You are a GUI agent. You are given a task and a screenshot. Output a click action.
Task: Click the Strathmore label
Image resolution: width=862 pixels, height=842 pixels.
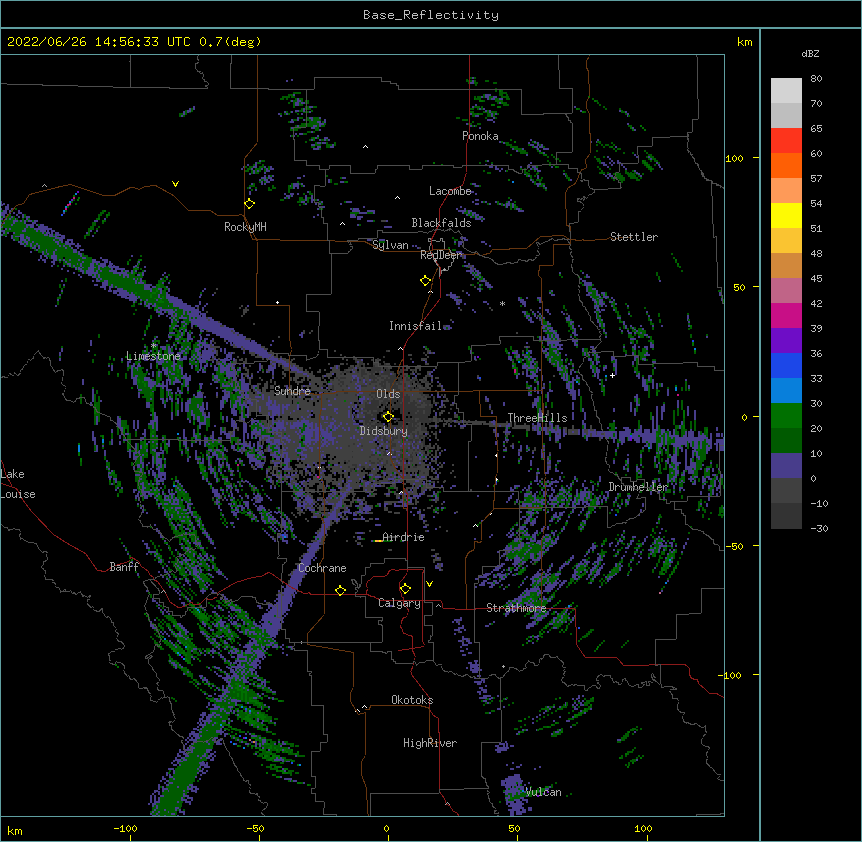516,608
